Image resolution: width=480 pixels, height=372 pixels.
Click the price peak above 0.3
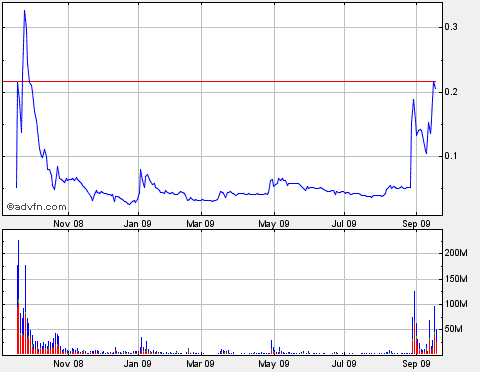coord(24,12)
